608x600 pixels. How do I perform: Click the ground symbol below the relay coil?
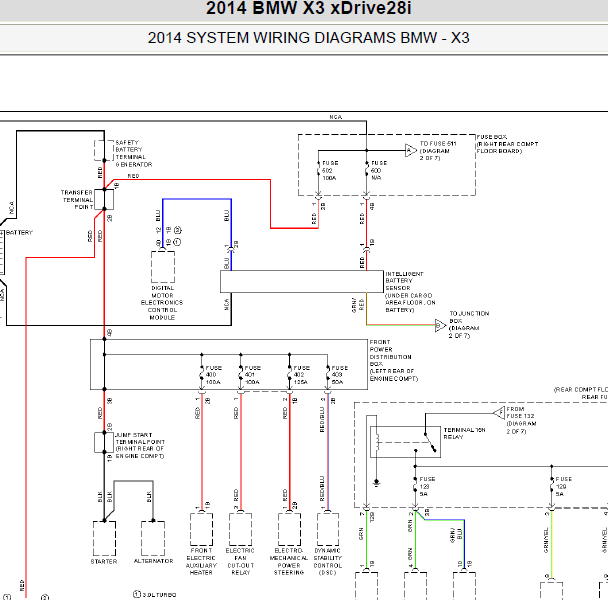(x=376, y=482)
